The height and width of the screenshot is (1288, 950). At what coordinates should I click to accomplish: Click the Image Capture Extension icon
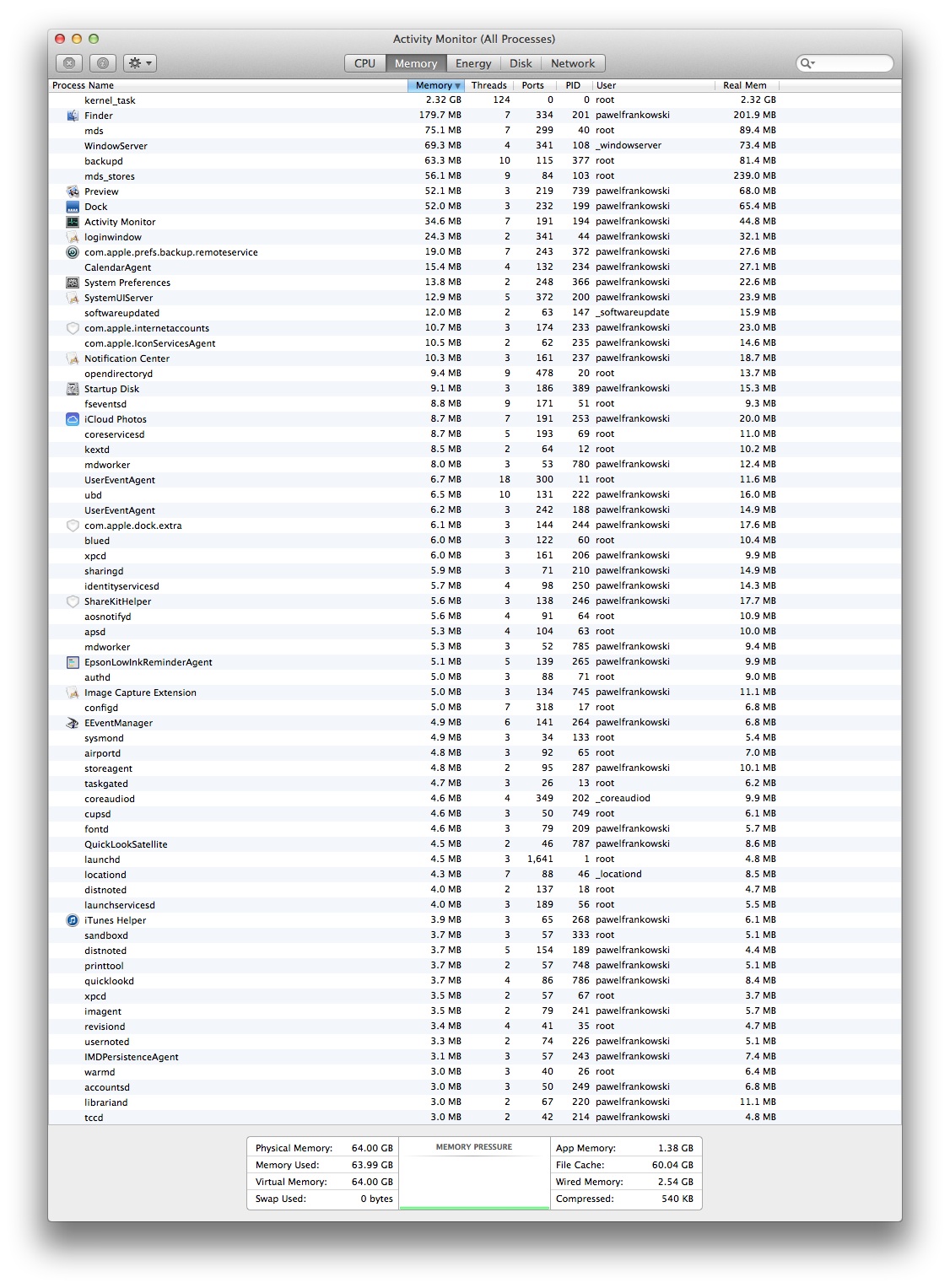(x=73, y=693)
